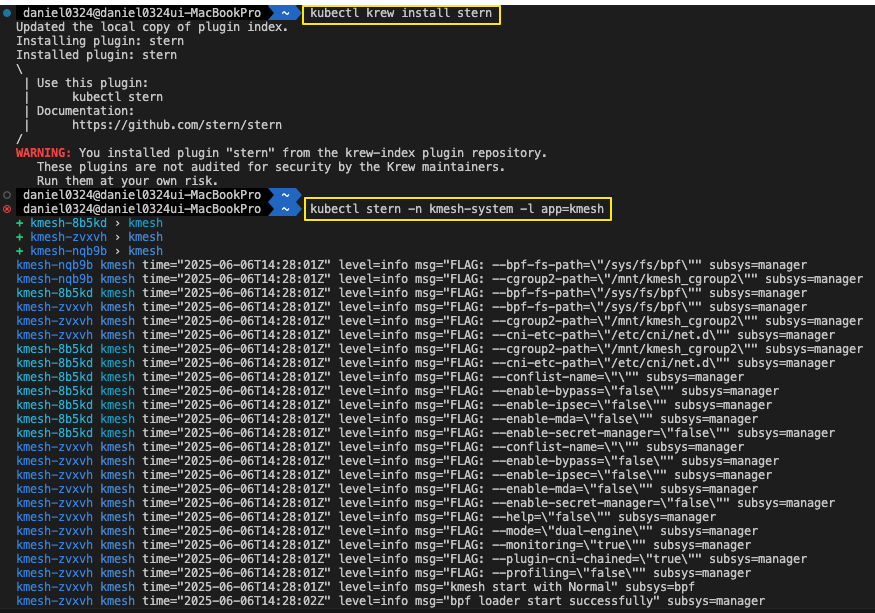This screenshot has height=613, width=875.
Task: Click the 'Documentation:' label
Action: pos(85,111)
